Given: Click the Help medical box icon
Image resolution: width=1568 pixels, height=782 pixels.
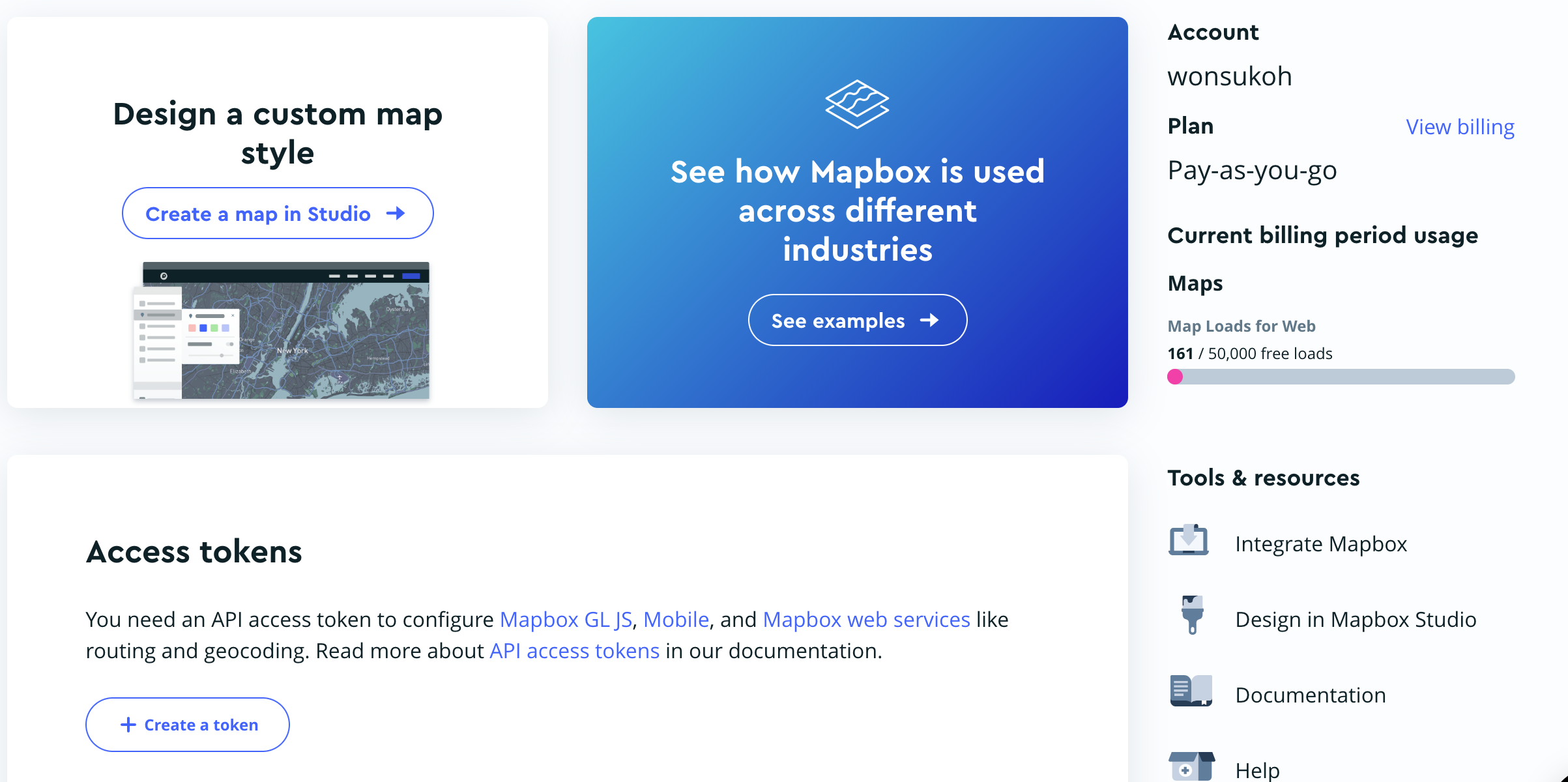Looking at the screenshot, I should (x=1191, y=766).
